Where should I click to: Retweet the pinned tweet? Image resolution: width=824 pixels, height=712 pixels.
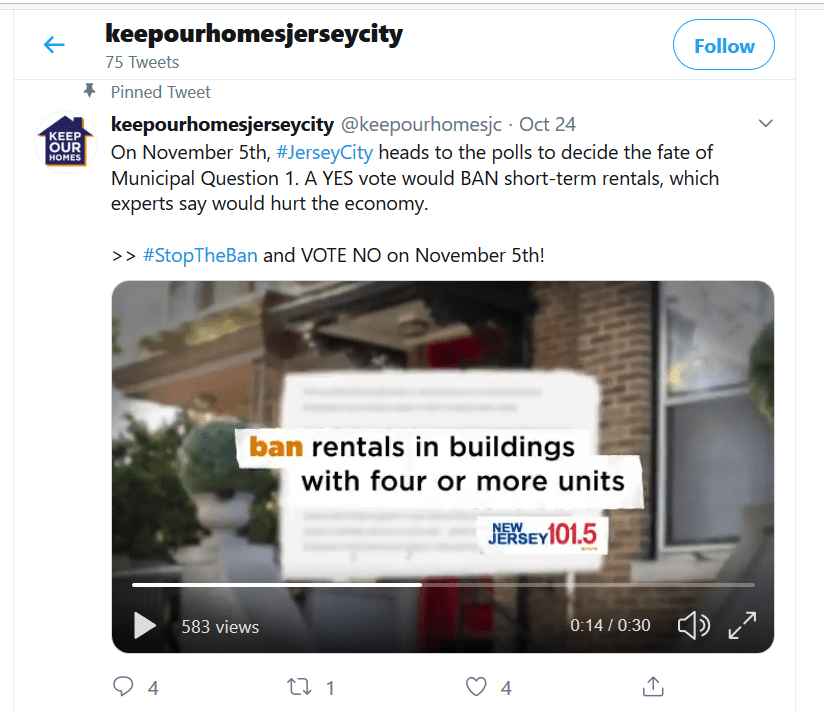[x=299, y=687]
